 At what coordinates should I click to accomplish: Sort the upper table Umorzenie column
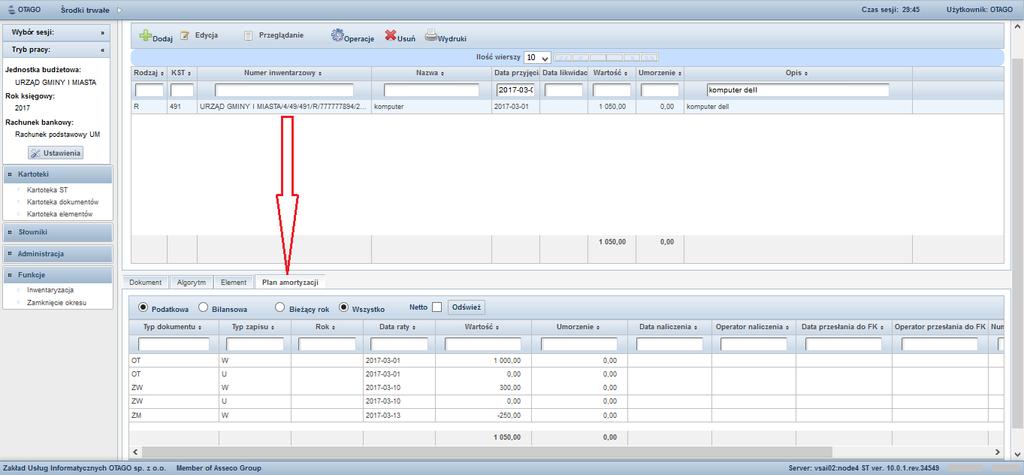(x=680, y=73)
